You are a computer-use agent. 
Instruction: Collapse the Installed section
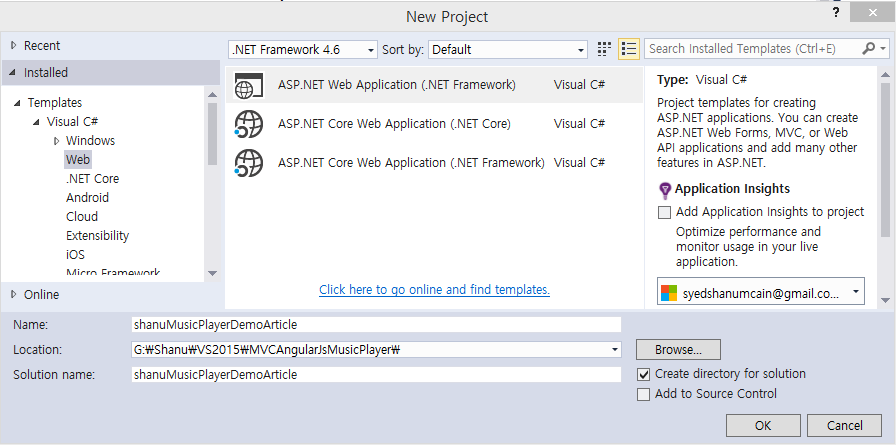coord(13,73)
